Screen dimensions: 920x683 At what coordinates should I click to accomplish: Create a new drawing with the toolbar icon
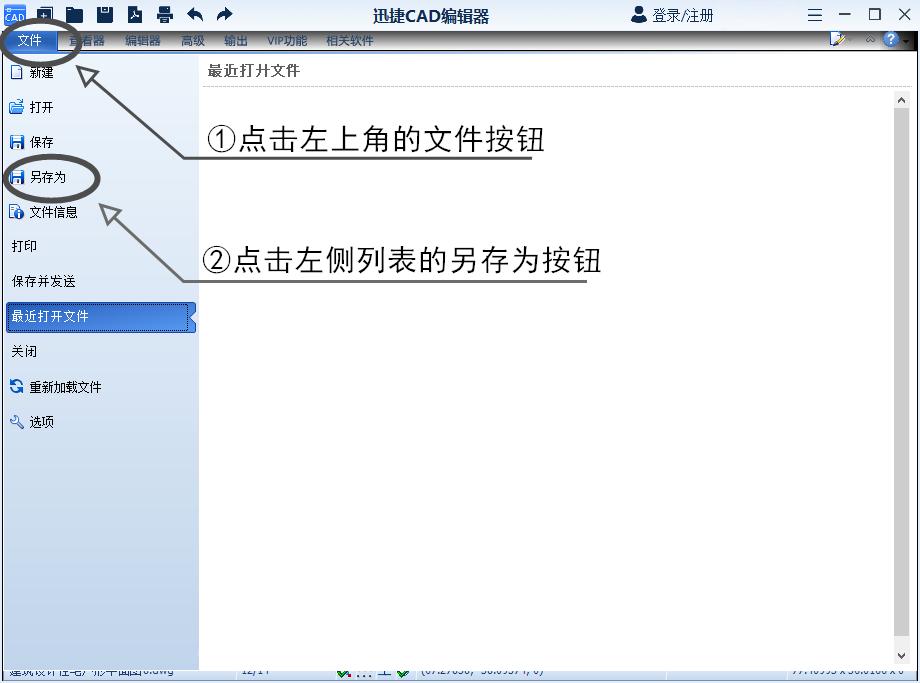tap(44, 13)
